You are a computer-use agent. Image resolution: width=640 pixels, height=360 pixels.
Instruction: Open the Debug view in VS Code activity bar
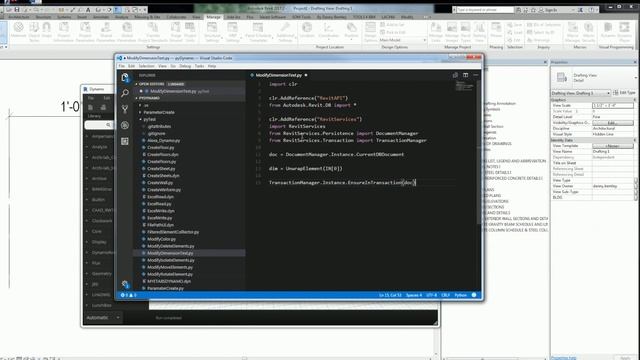point(125,125)
